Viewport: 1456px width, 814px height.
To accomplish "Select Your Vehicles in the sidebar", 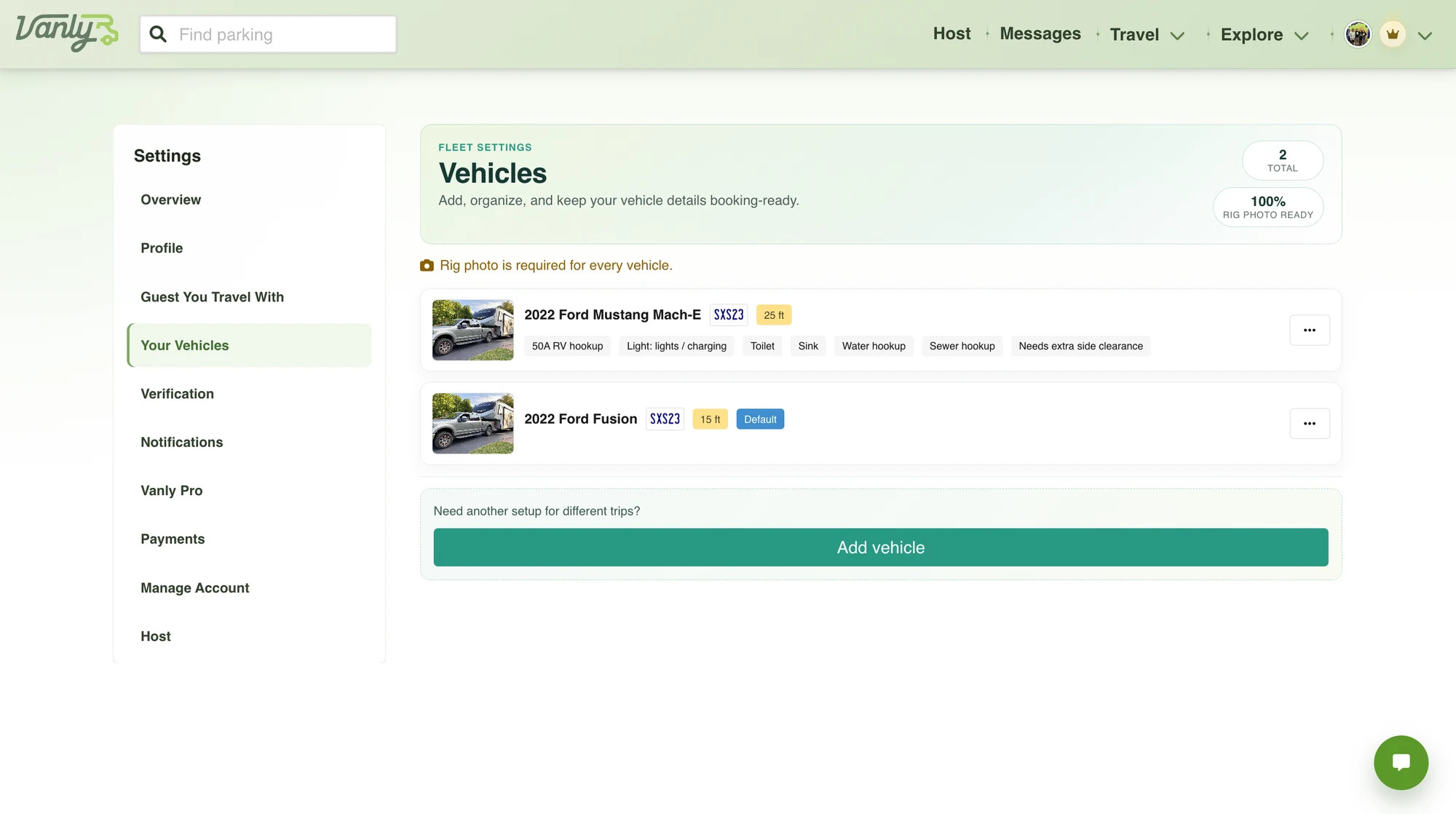I will coord(249,345).
